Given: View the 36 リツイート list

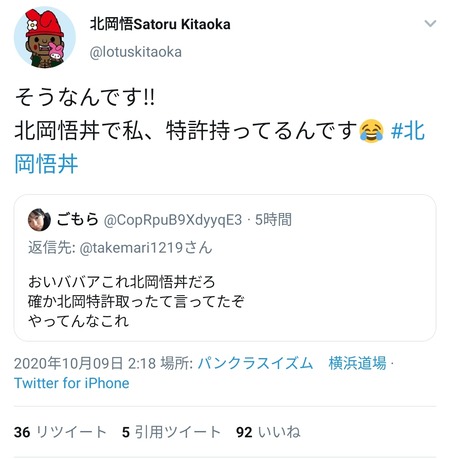Looking at the screenshot, I should coord(60,432).
